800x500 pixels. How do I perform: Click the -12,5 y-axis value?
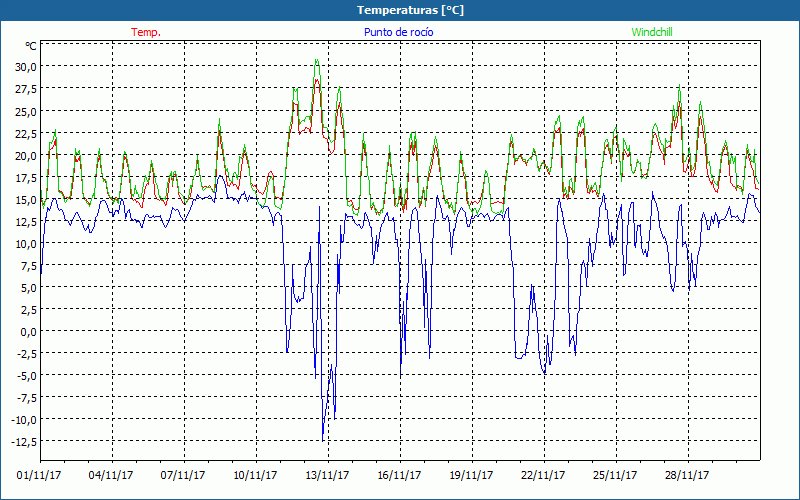pyautogui.click(x=26, y=442)
